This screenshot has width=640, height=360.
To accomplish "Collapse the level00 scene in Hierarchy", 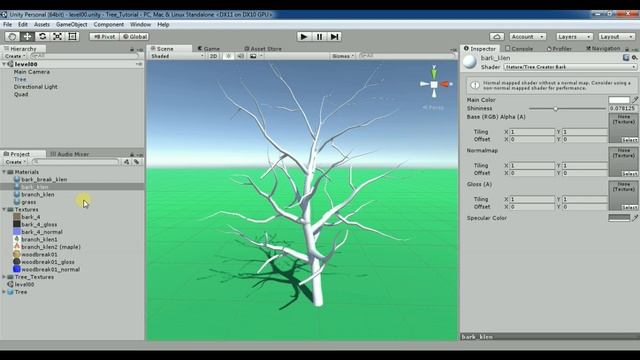I will tap(4, 64).
